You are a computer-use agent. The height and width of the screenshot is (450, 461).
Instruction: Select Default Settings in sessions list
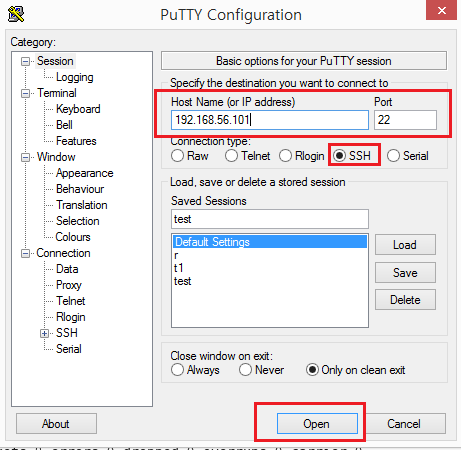point(270,242)
